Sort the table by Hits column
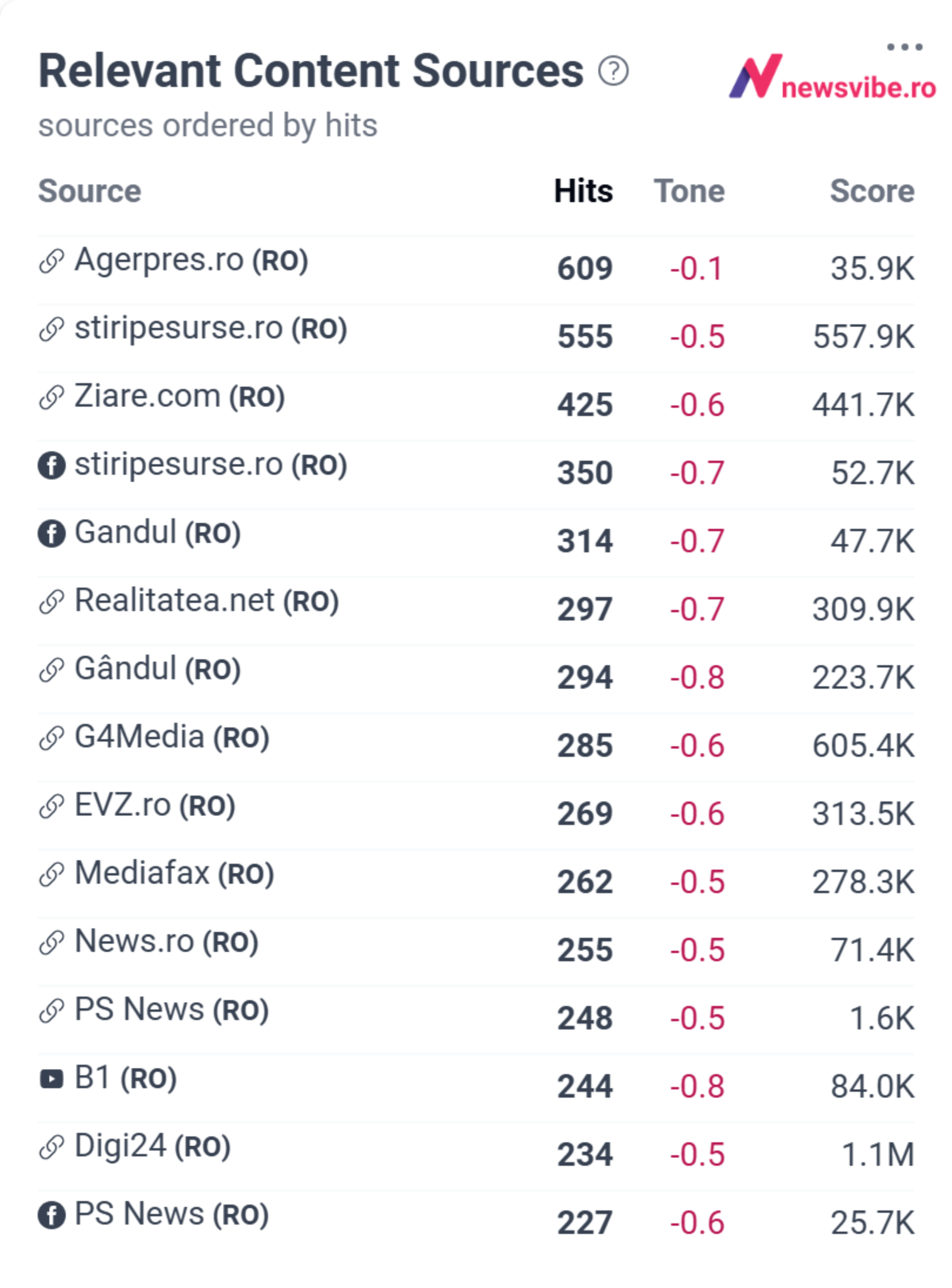This screenshot has width=952, height=1288. [584, 191]
